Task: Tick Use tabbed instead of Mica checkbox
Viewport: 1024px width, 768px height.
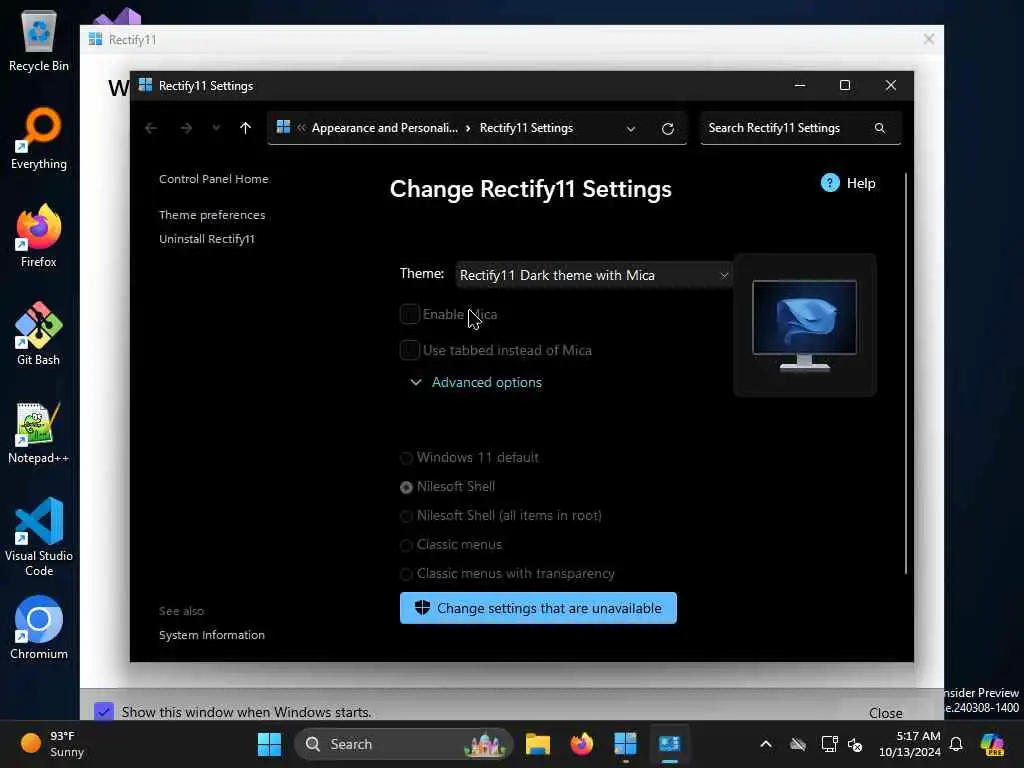Action: [x=409, y=350]
